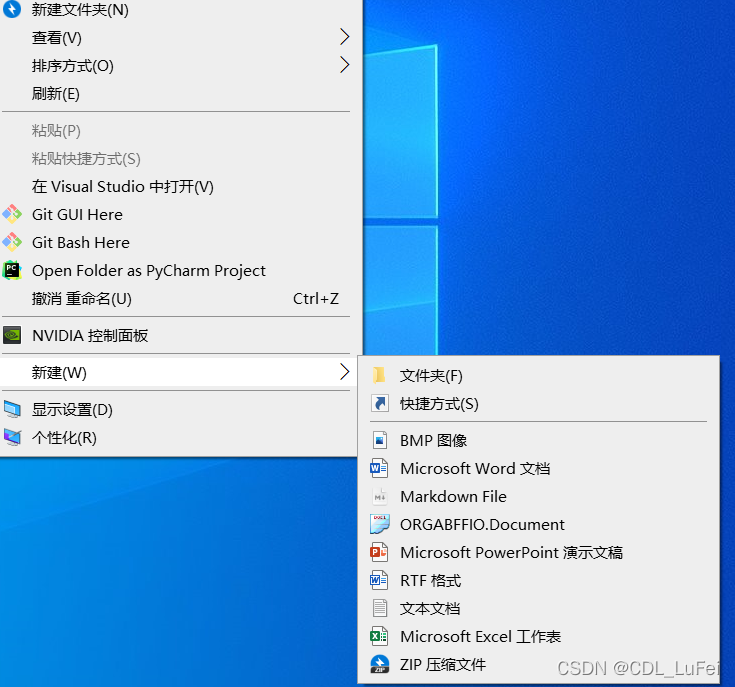This screenshot has width=735, height=687.
Task: Create a new RTF 格式 file
Action: [x=538, y=580]
